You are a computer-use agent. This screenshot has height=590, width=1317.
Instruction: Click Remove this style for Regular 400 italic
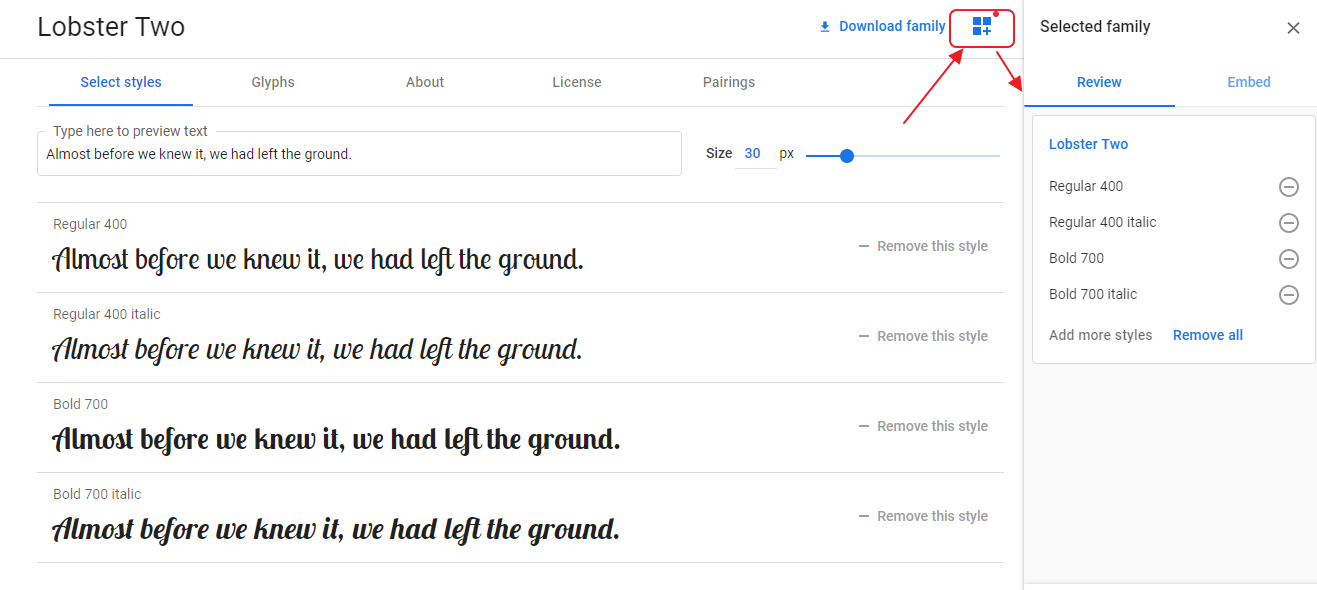click(x=923, y=336)
